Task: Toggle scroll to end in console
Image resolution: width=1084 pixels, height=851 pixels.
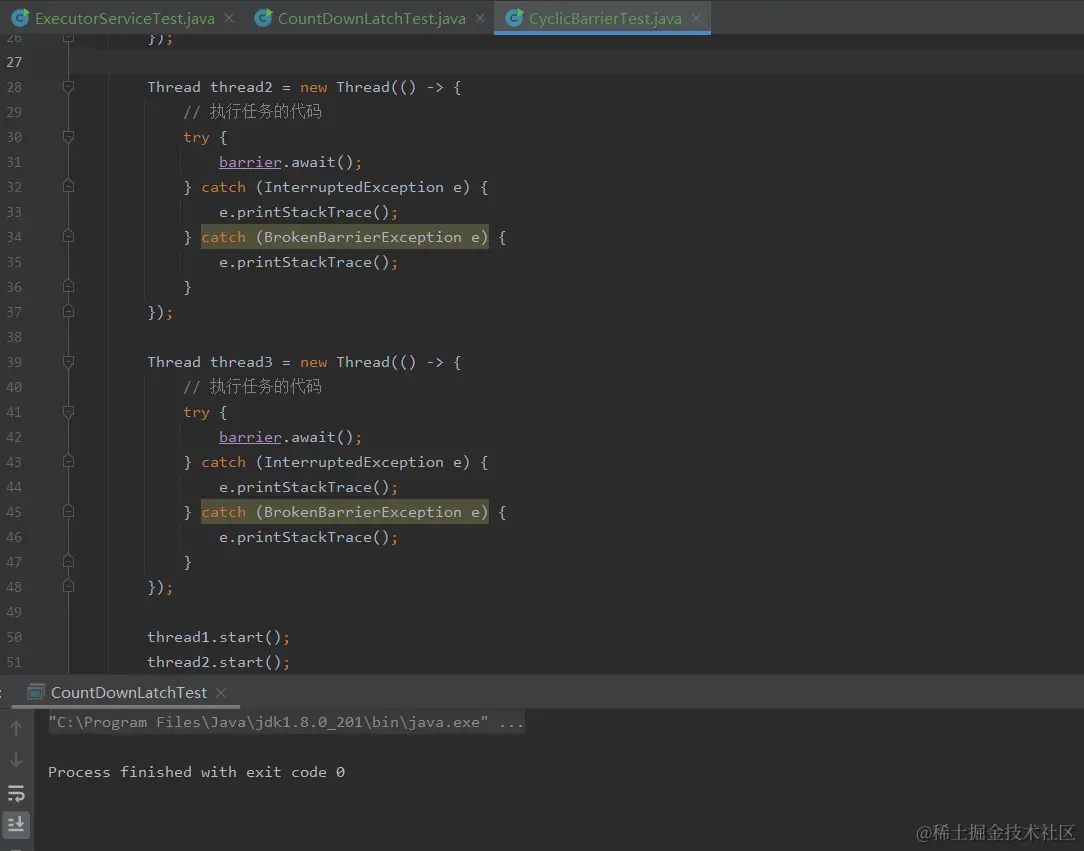Action: tap(17, 824)
